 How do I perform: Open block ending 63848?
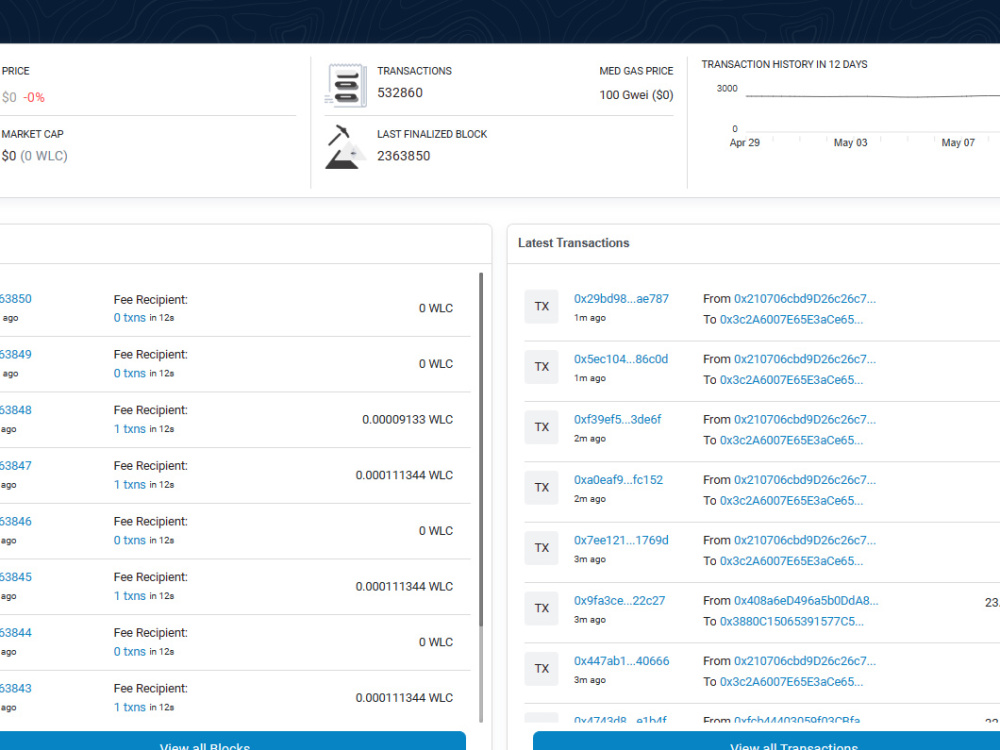15,410
